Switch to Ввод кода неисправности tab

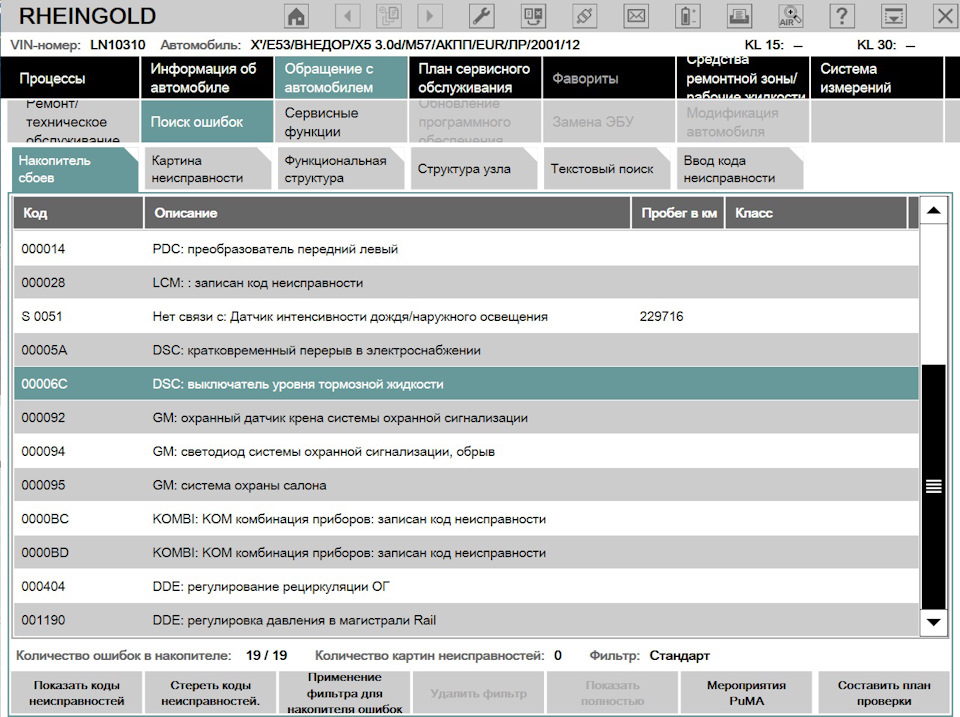(740, 169)
